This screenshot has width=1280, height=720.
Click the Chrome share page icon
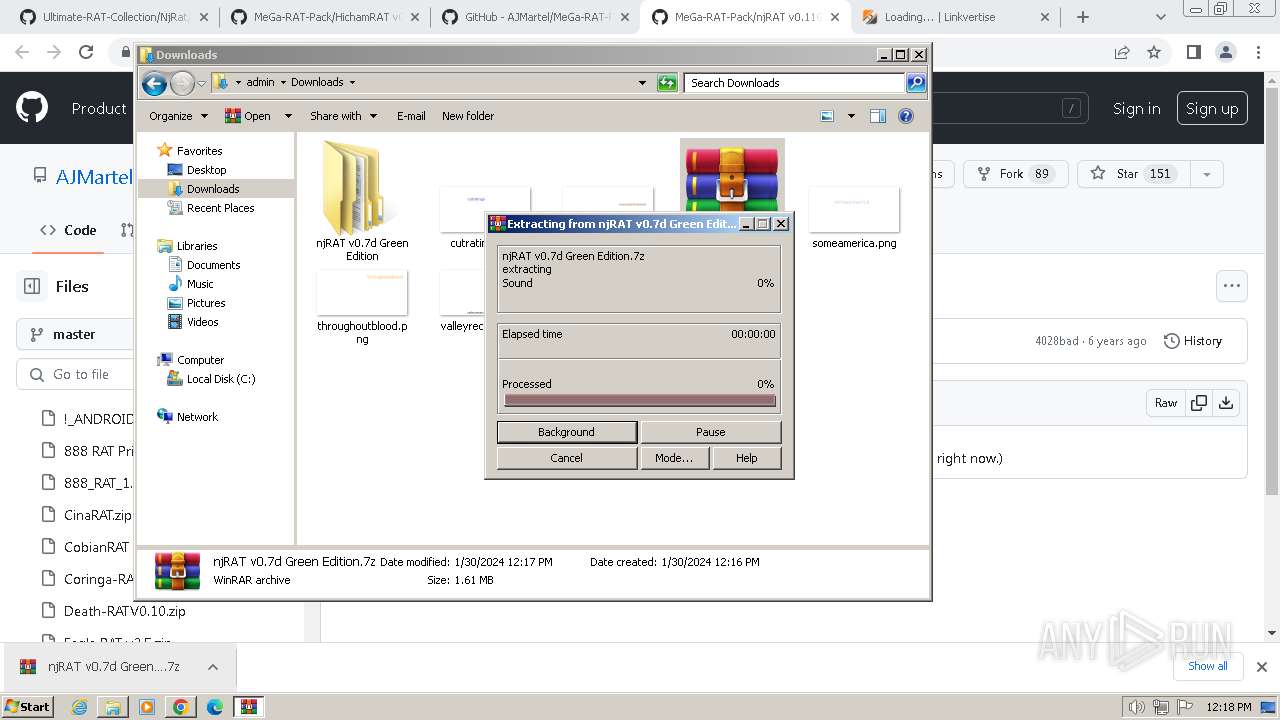[1122, 53]
